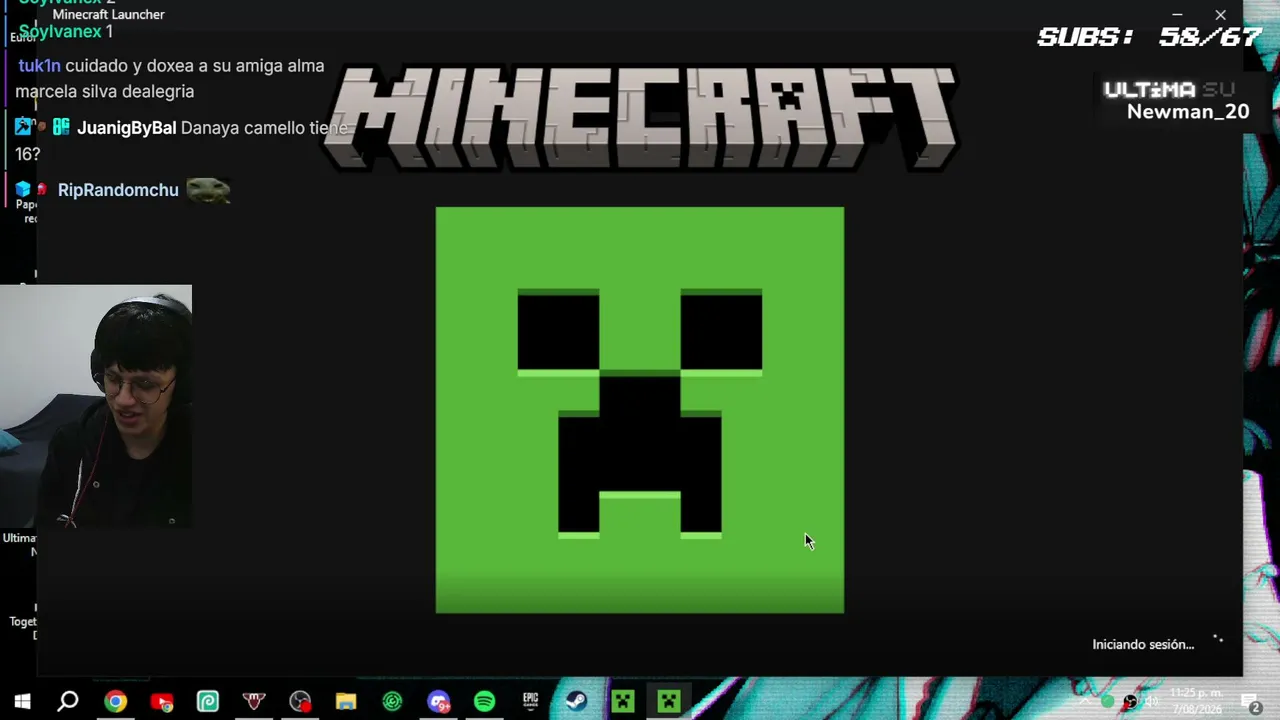Open Steam from the taskbar
1280x720 pixels.
coord(576,701)
